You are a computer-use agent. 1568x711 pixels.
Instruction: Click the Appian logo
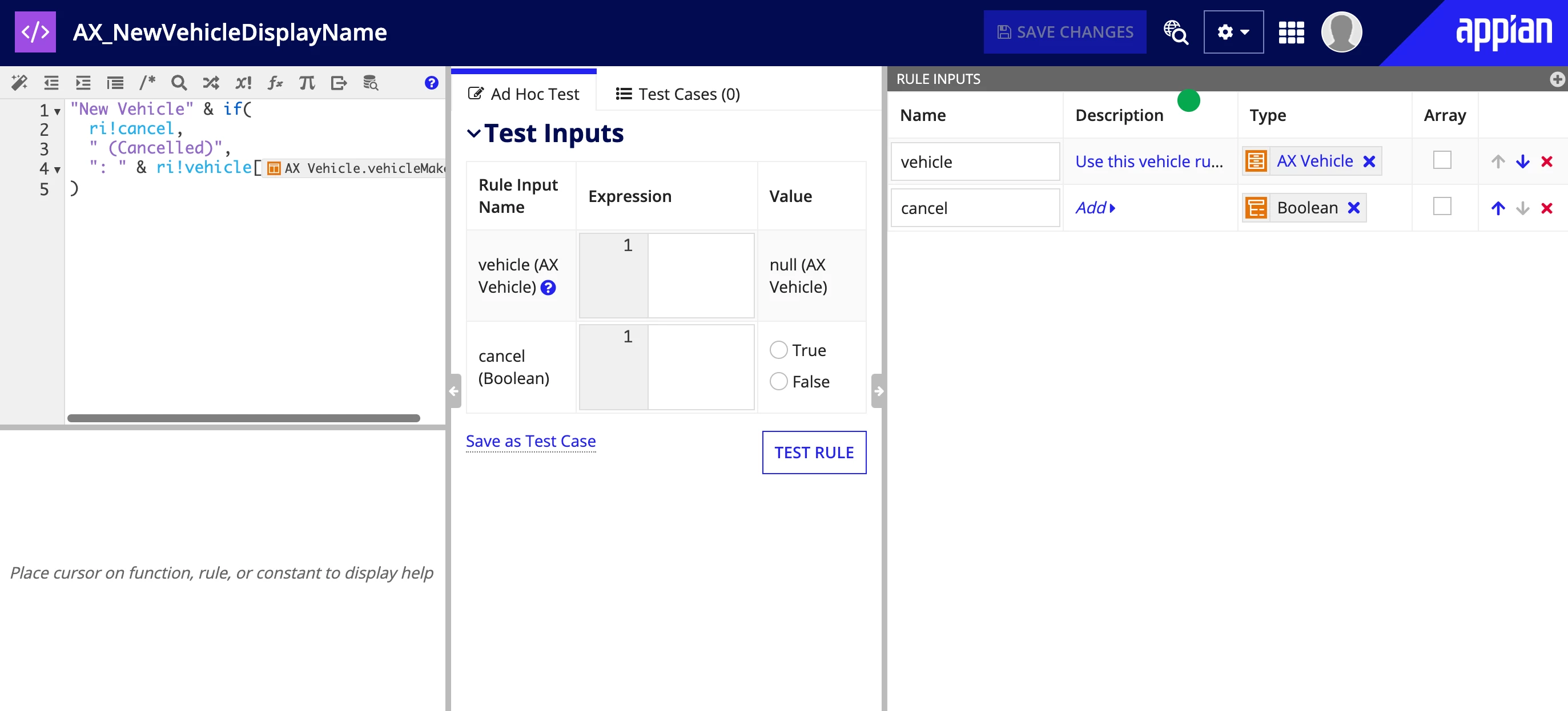[1503, 31]
